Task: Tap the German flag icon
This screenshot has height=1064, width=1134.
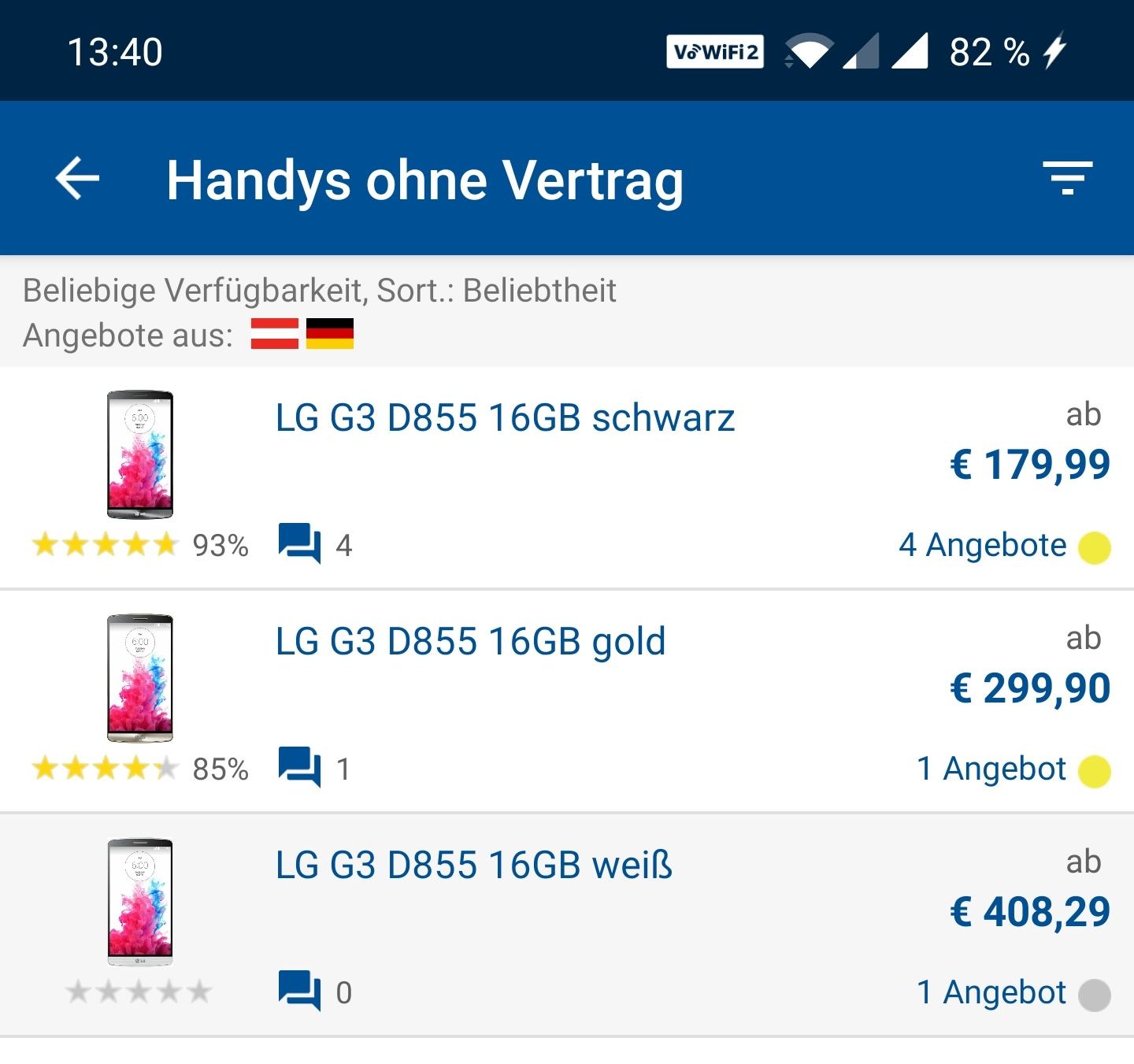Action: click(330, 334)
